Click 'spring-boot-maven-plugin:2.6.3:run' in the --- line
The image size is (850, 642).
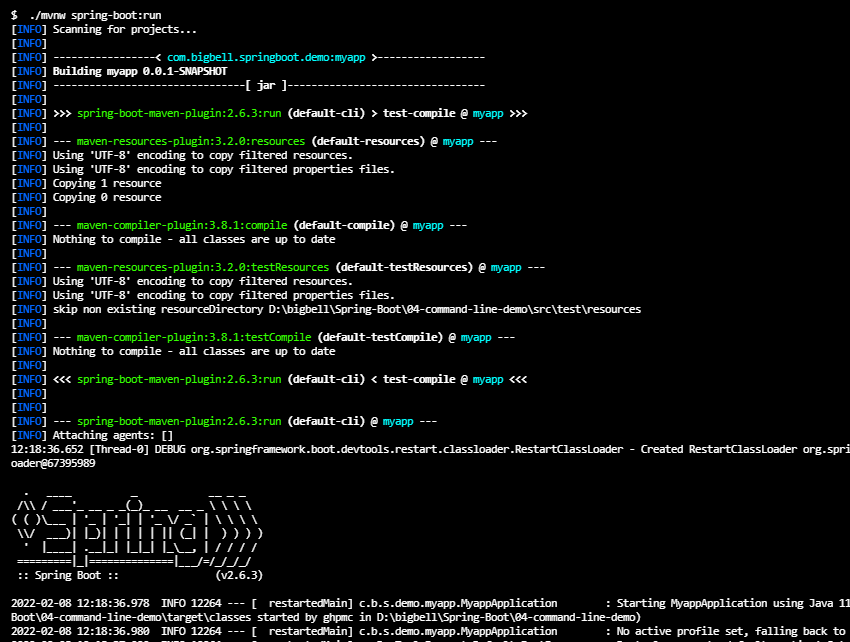[179, 421]
